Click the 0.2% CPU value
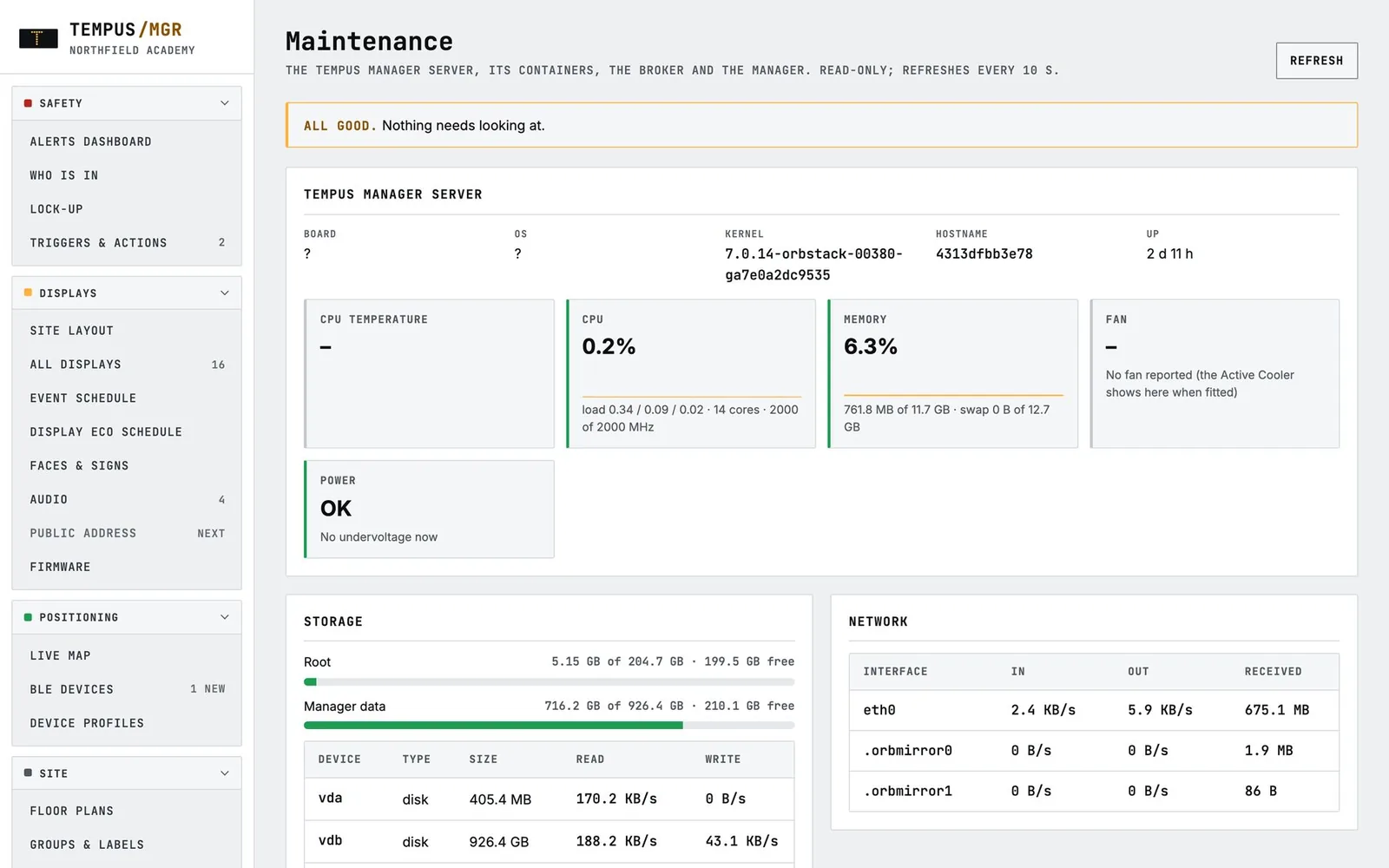Screen dimensions: 1389x868 [x=609, y=347]
